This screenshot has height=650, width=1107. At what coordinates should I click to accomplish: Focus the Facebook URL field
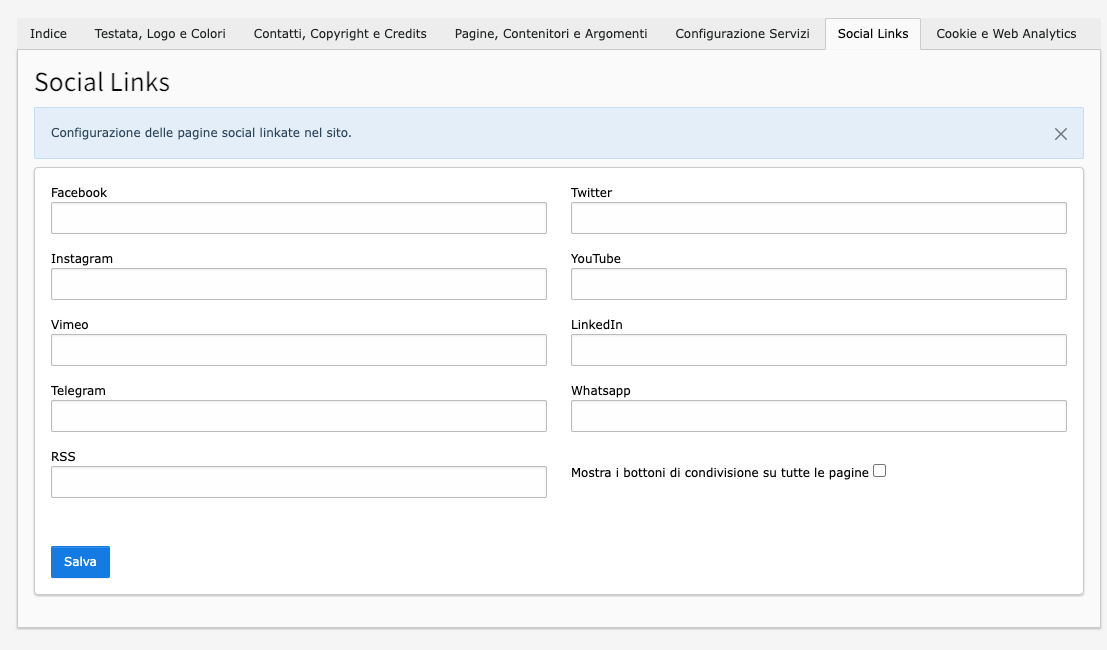[299, 218]
